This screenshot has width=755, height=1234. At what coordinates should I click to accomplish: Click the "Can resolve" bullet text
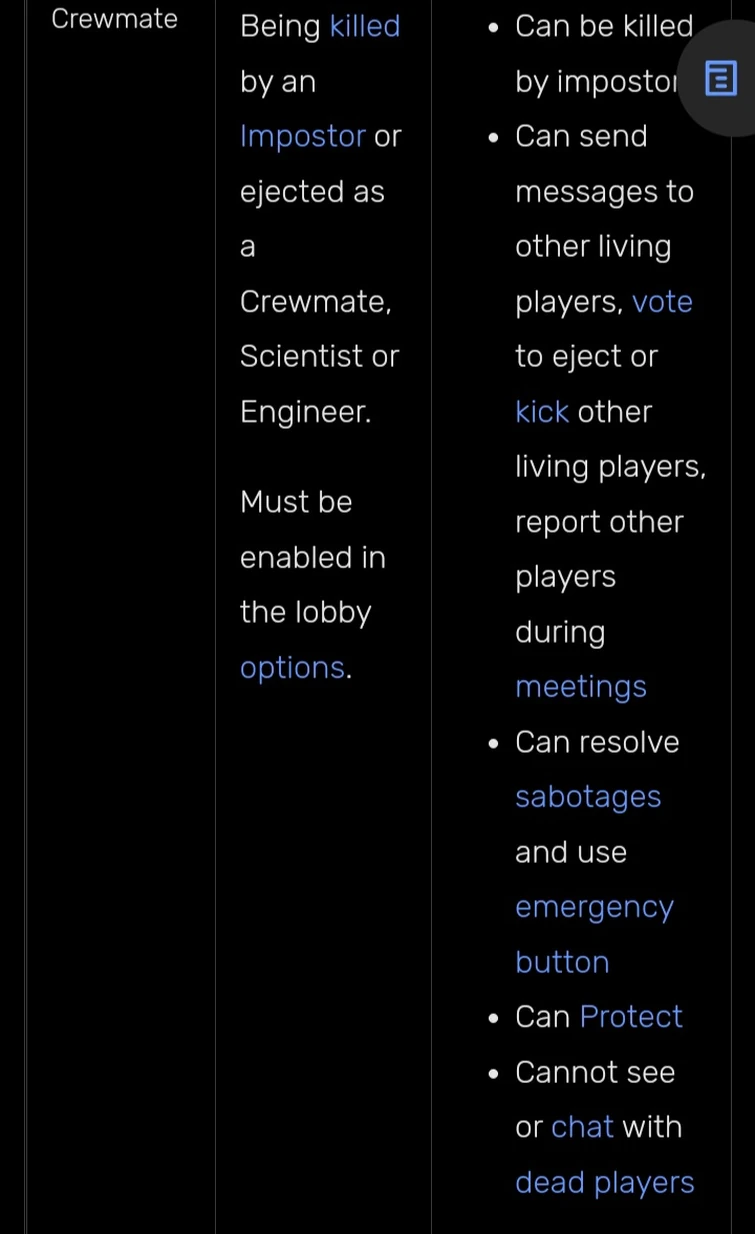pyautogui.click(x=597, y=742)
